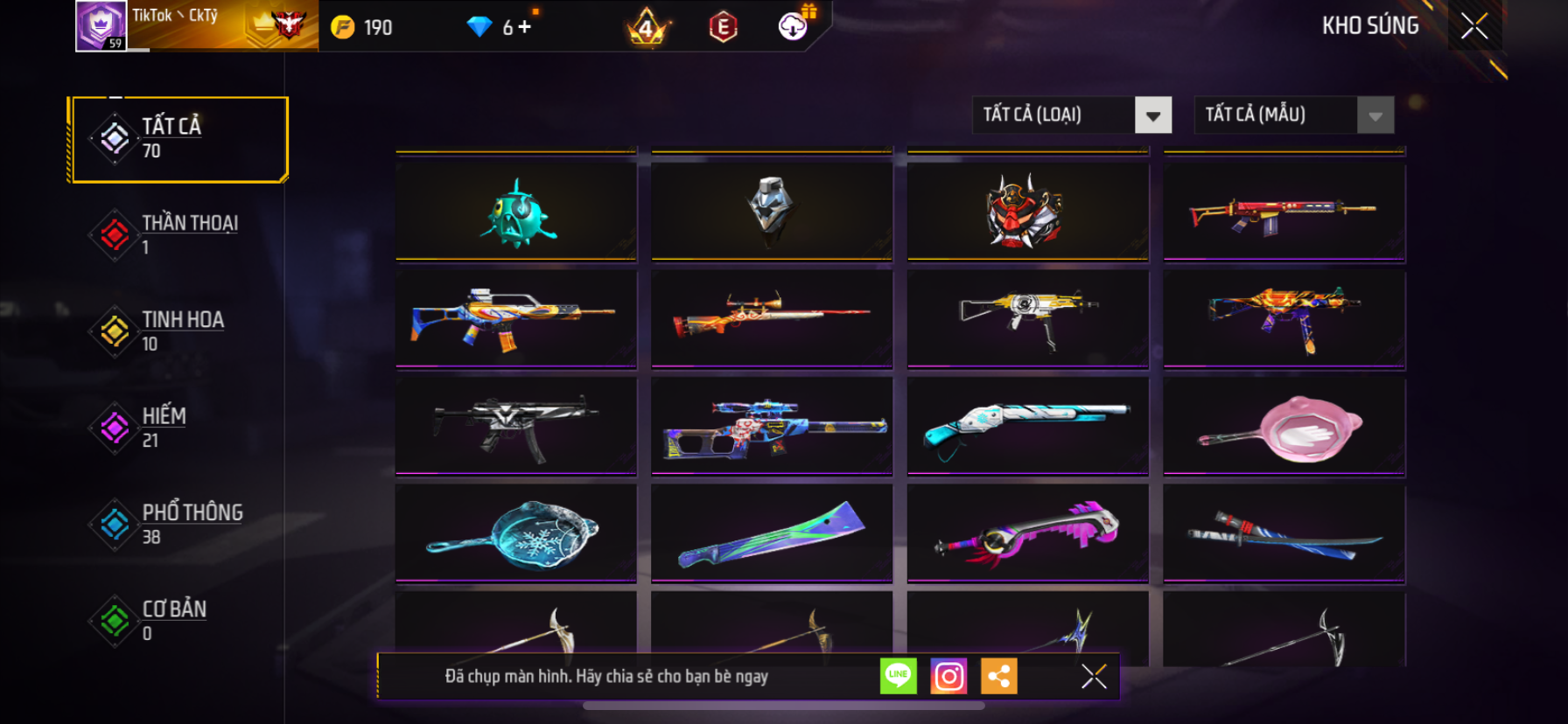Screen dimensions: 1568x724
Task: Open the orange share icon
Action: click(999, 676)
